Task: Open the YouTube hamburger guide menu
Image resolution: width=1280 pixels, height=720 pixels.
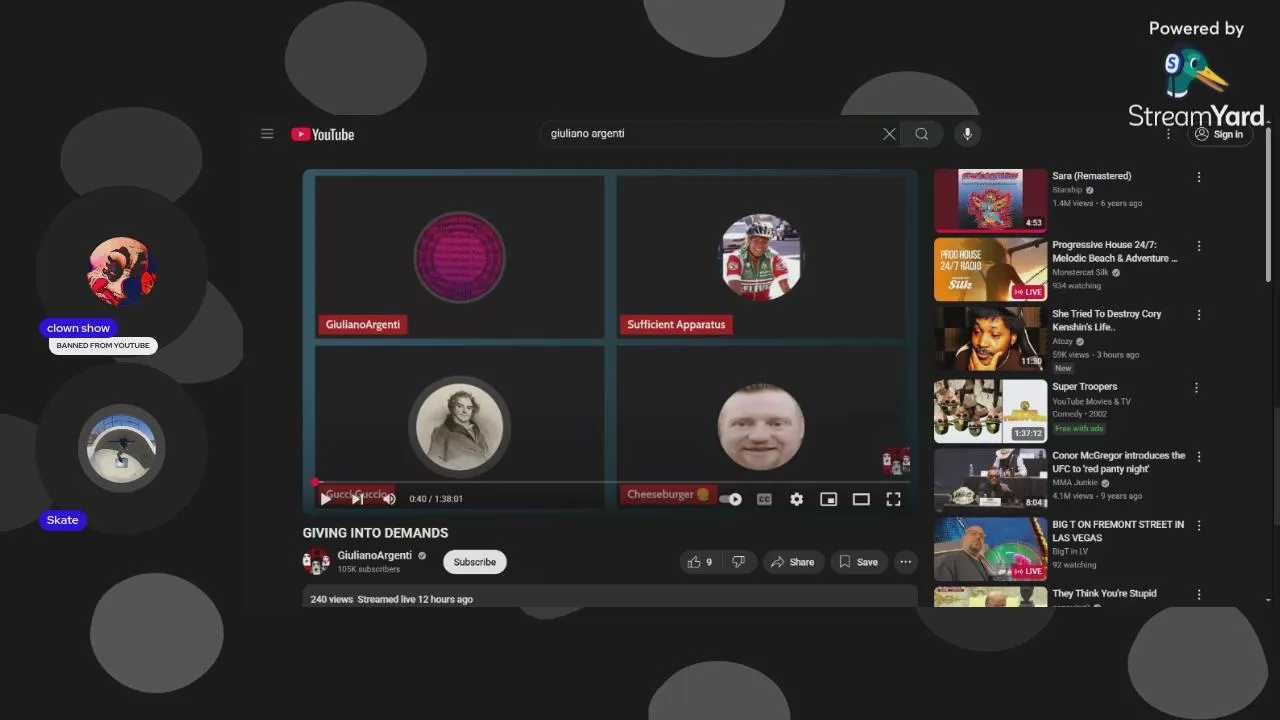Action: [267, 134]
